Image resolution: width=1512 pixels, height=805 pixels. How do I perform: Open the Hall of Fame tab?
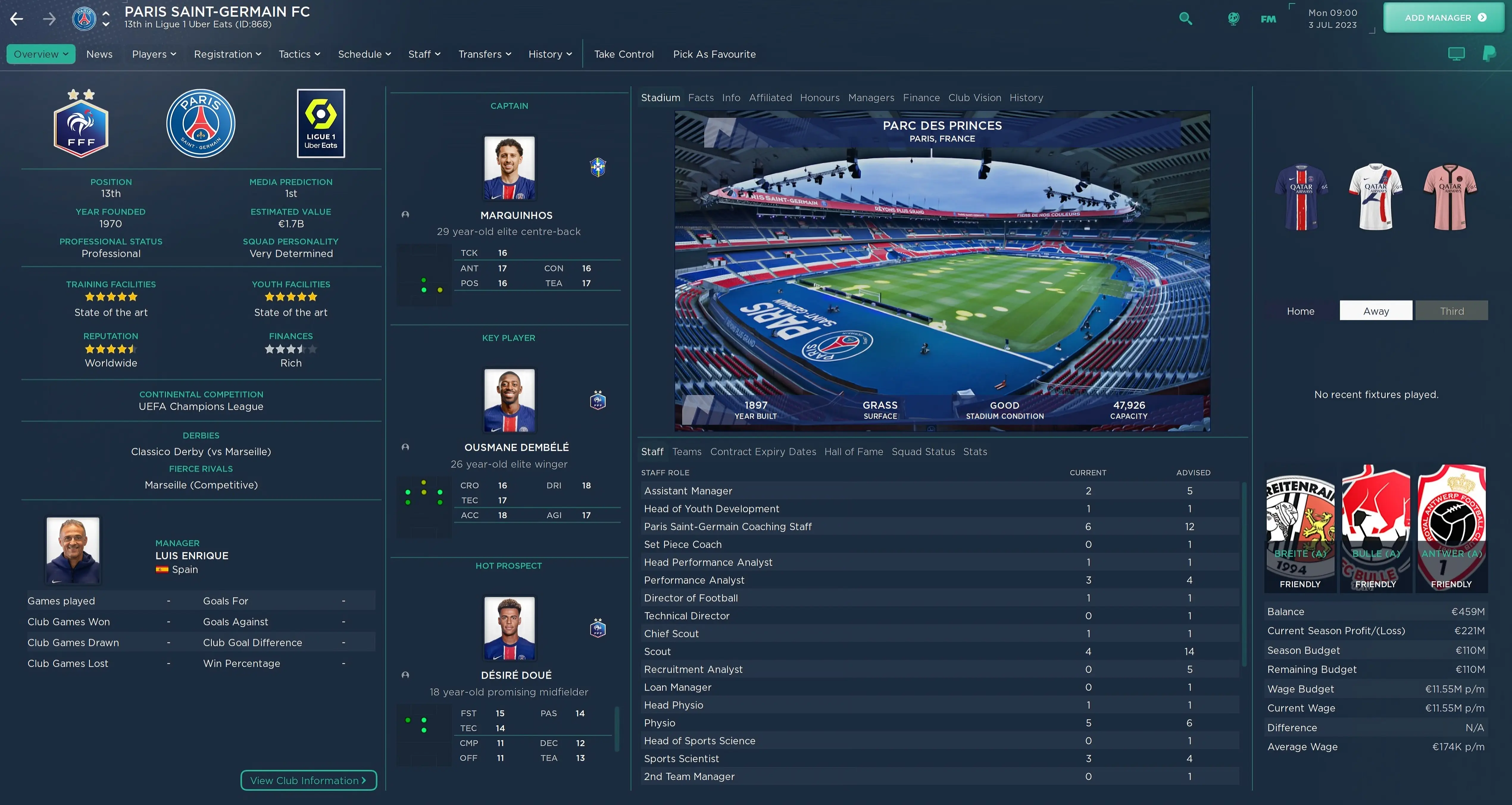tap(853, 452)
